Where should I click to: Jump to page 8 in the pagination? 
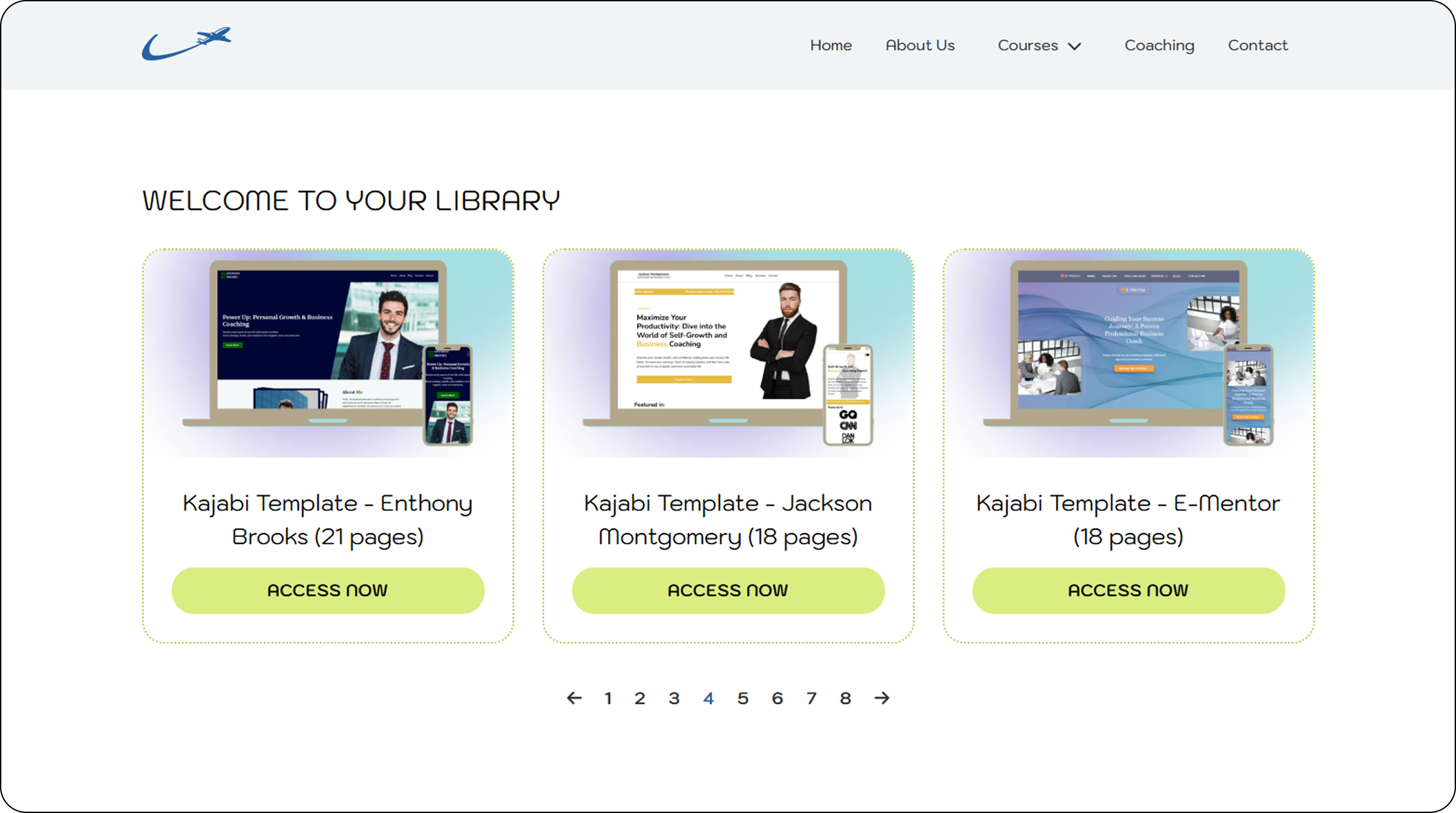(x=845, y=699)
